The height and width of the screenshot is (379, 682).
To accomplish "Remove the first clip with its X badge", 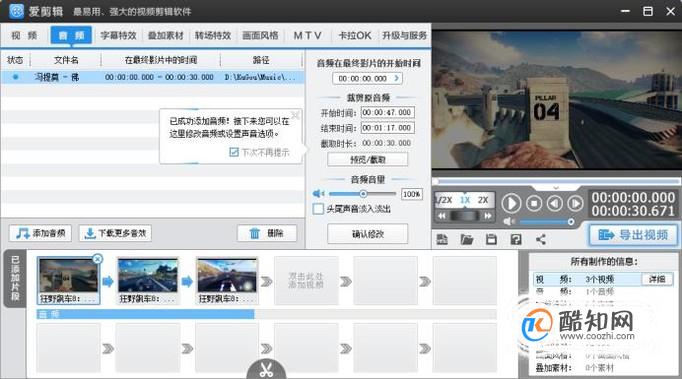I will tap(97, 259).
